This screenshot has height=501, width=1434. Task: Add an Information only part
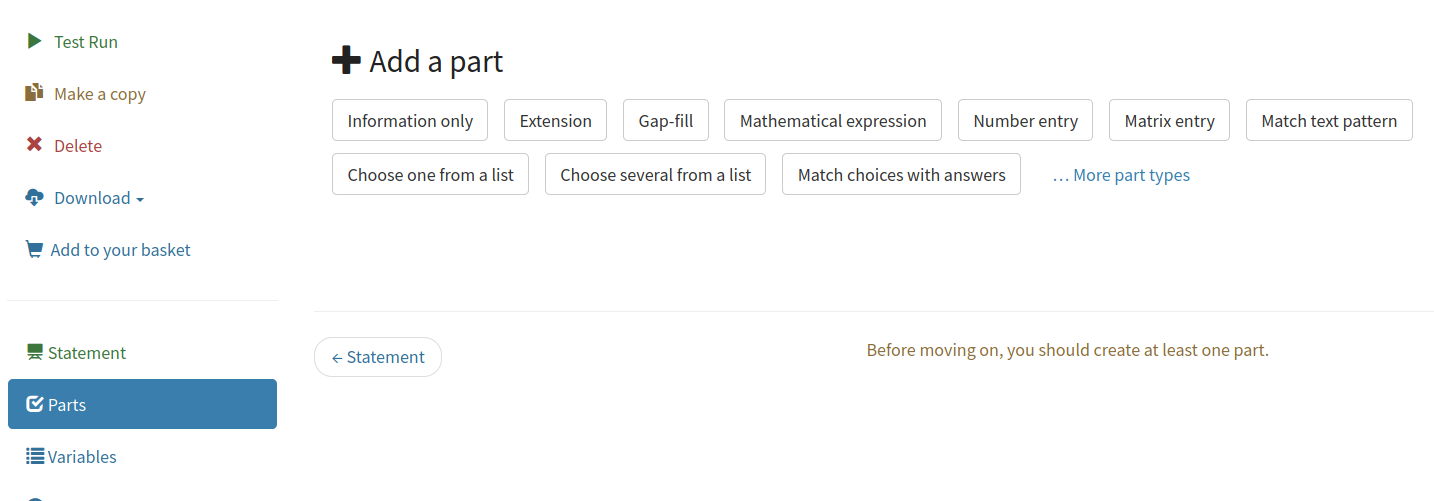[x=410, y=121]
